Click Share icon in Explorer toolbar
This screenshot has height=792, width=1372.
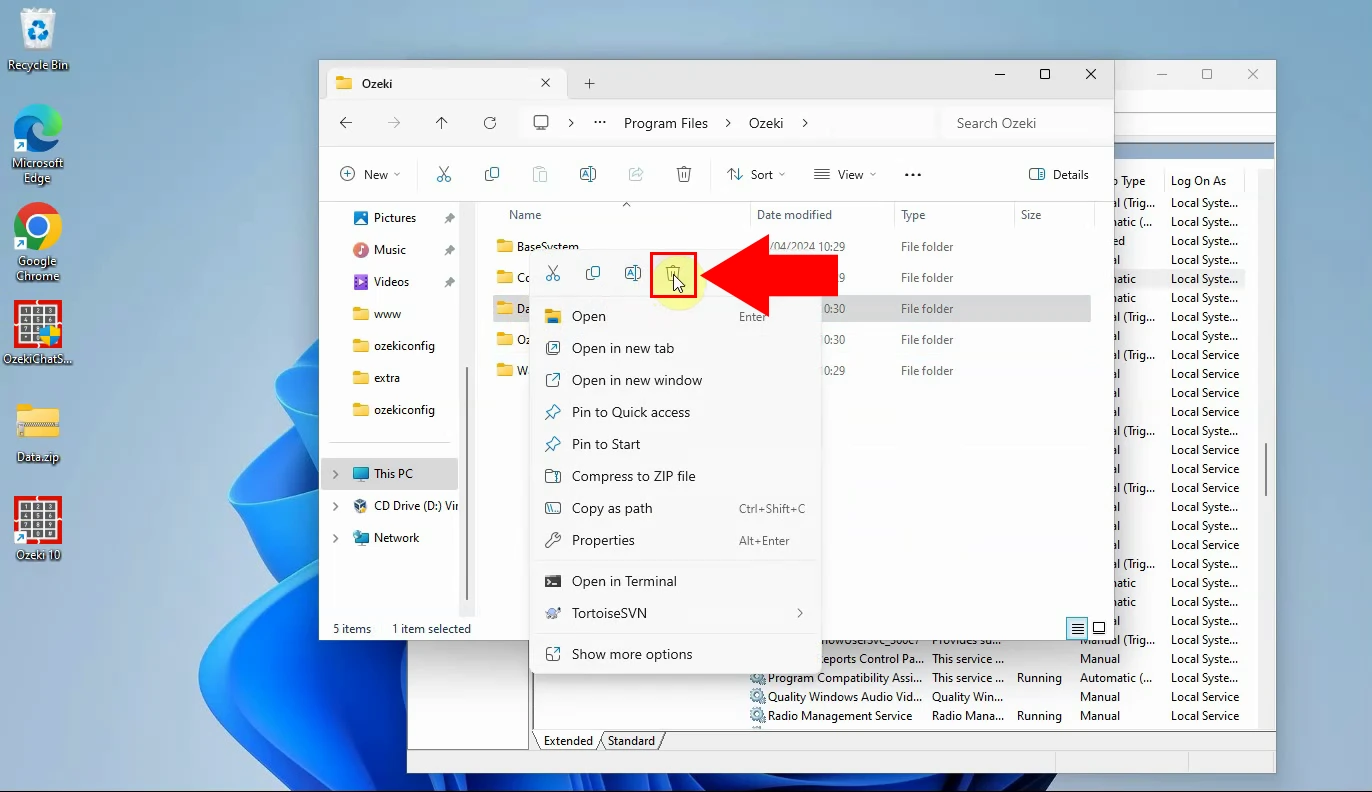pyautogui.click(x=636, y=174)
